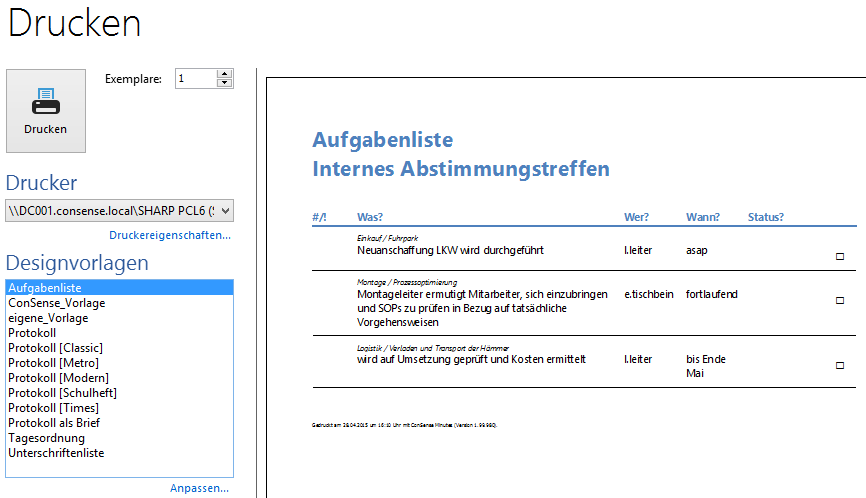Pick Protokoll [Classic] template
This screenshot has width=866, height=498.
(55, 348)
